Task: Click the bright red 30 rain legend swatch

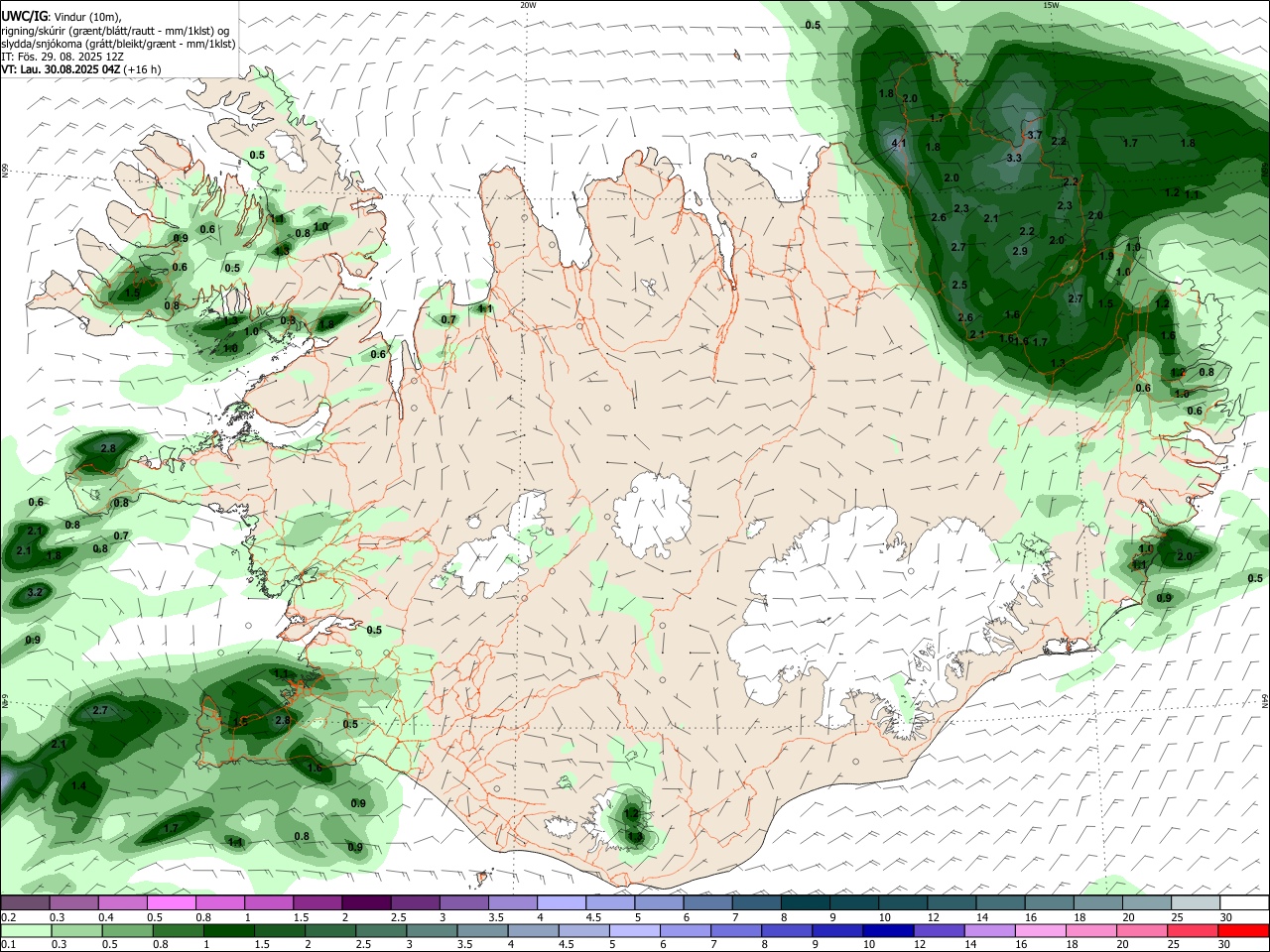Action: (1243, 930)
